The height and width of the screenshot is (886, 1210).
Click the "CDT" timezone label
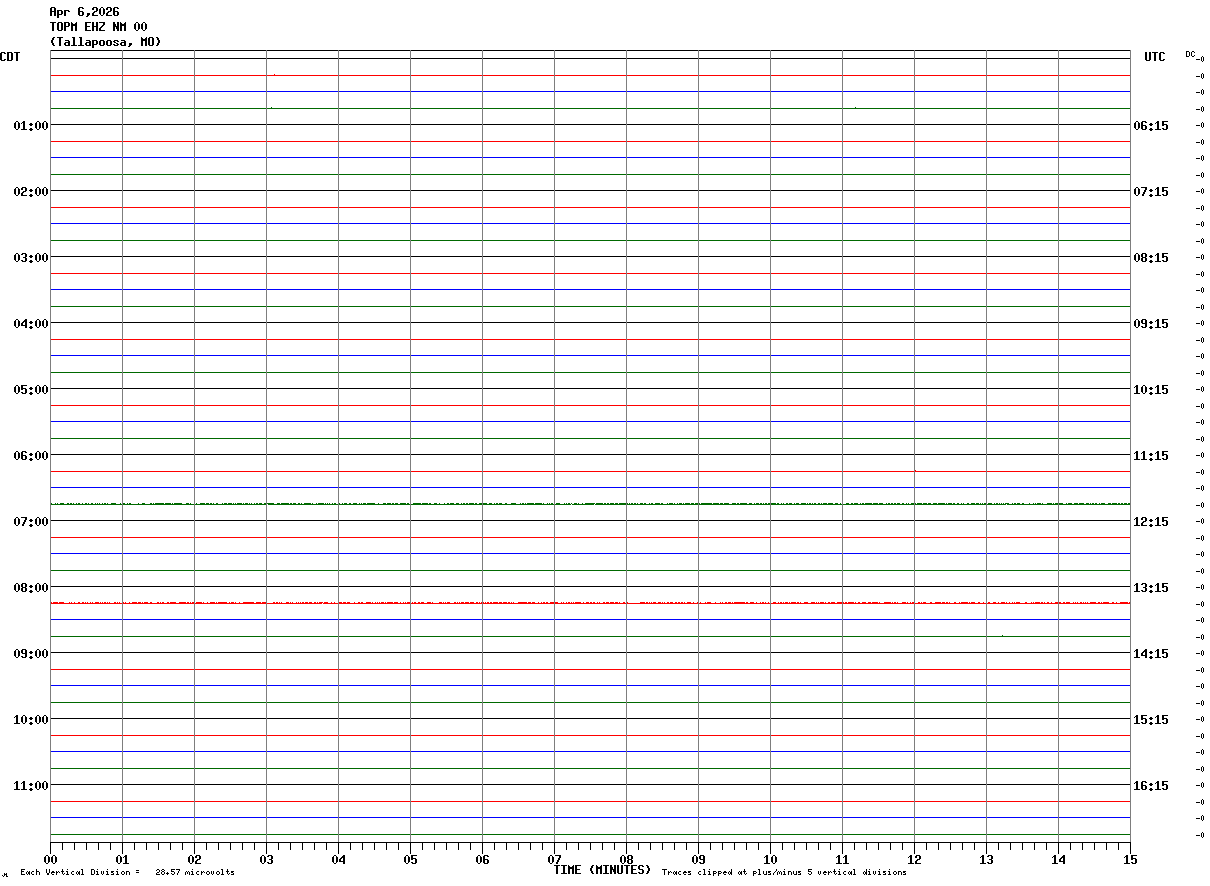coord(10,57)
